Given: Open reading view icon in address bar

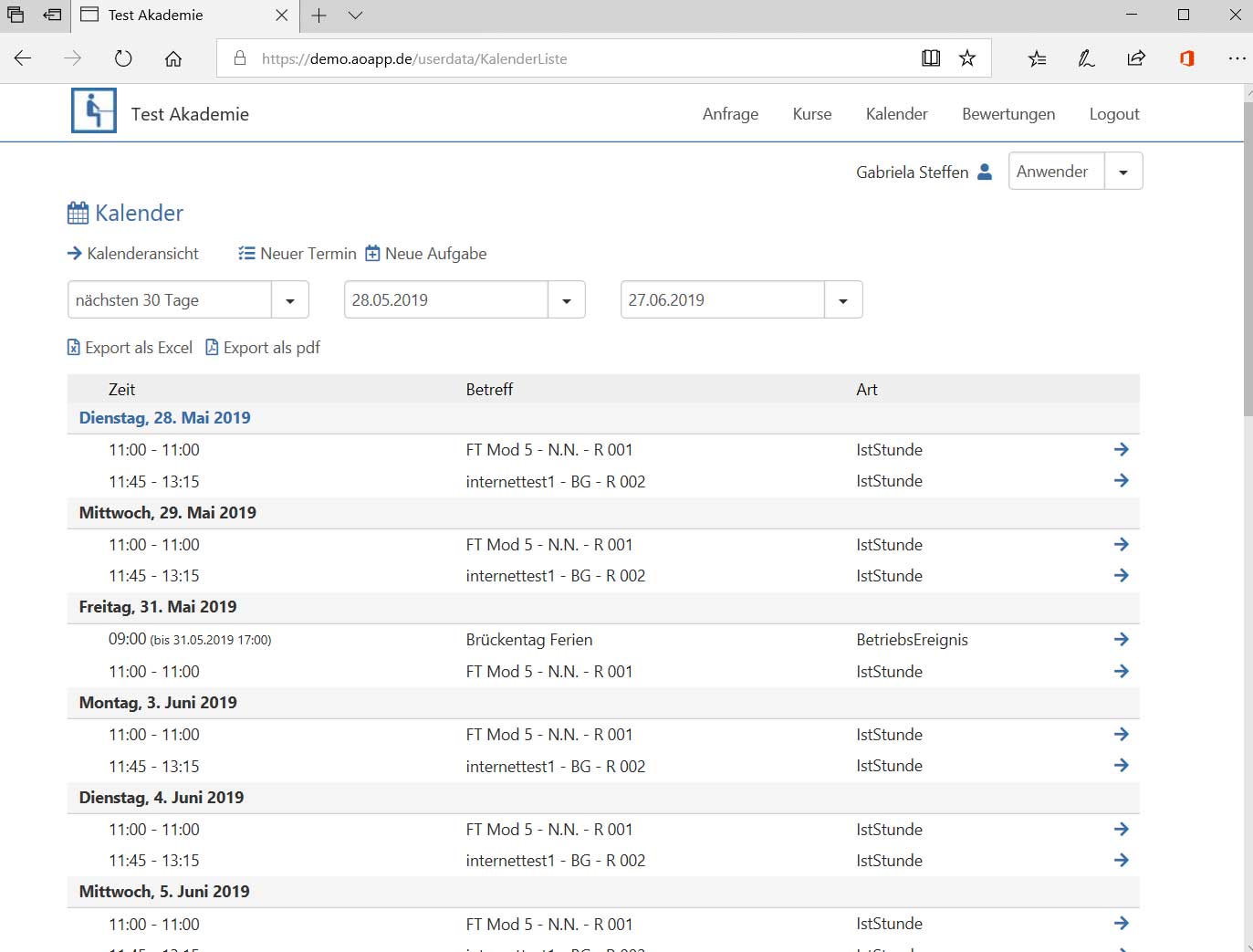Looking at the screenshot, I should coord(931,58).
